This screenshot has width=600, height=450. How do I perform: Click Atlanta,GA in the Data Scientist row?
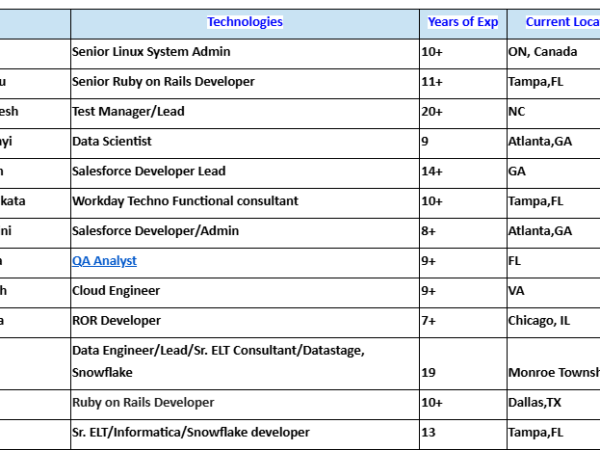(x=554, y=143)
